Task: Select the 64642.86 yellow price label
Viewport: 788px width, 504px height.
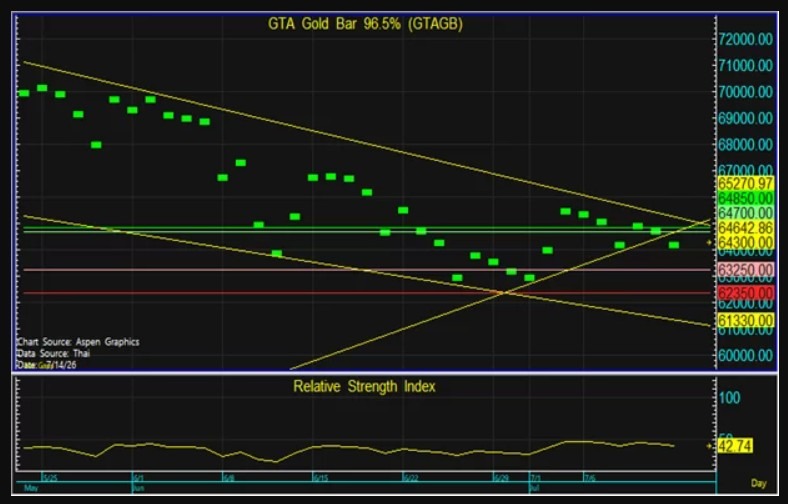Action: click(745, 228)
